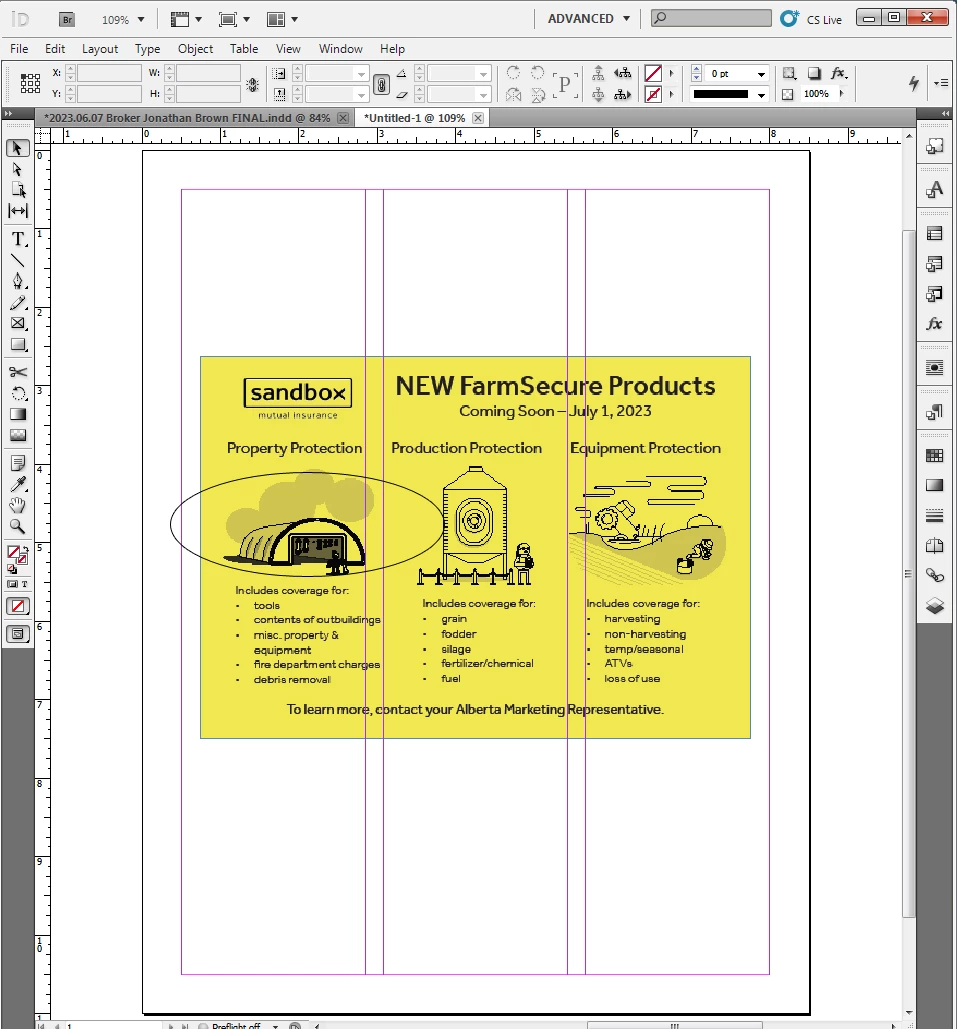Select the Pencil tool
957x1029 pixels.
pos(18,303)
